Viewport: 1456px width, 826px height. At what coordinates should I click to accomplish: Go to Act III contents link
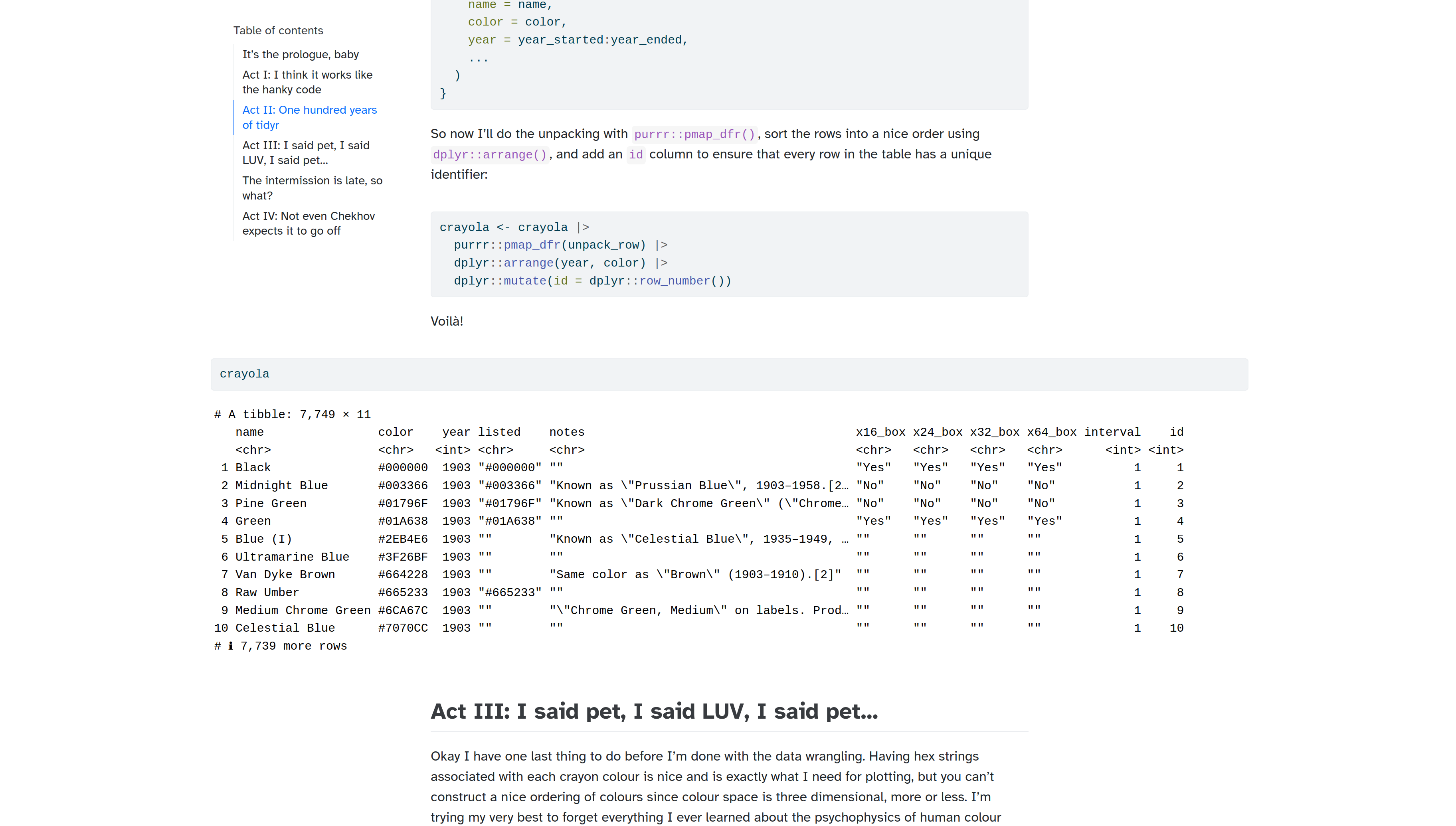pos(306,152)
